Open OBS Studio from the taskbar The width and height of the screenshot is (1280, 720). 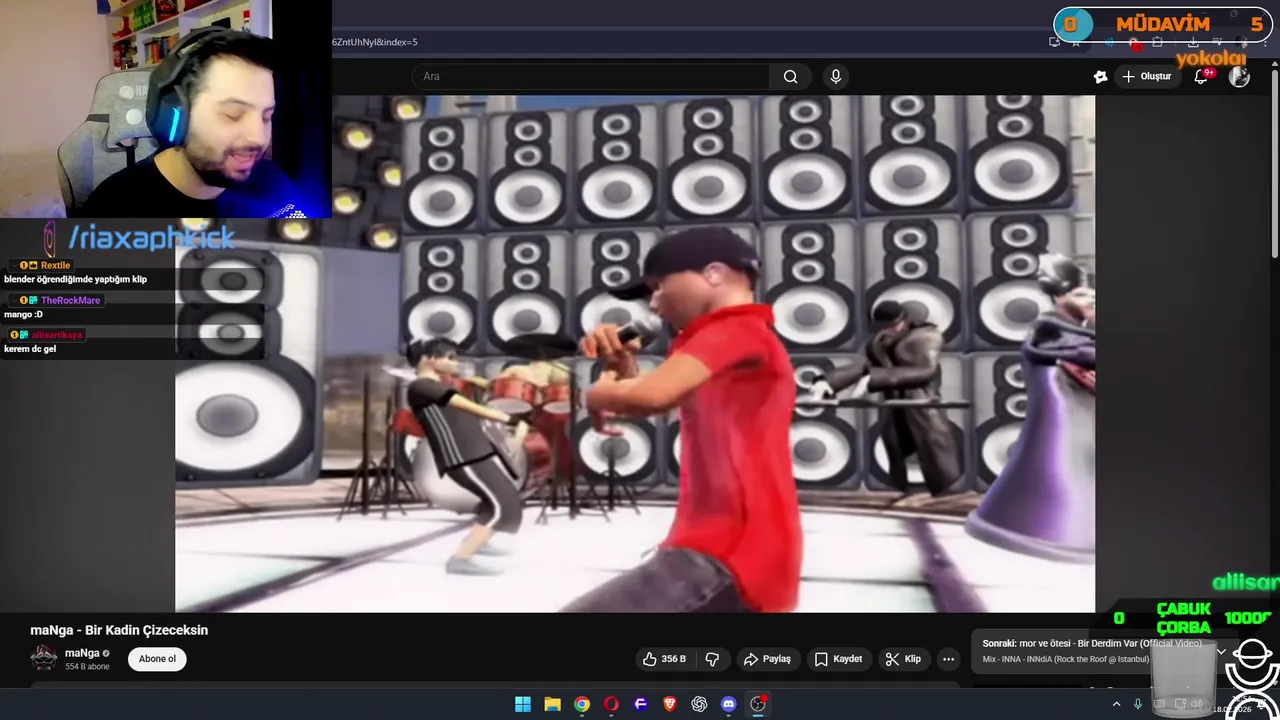point(758,704)
